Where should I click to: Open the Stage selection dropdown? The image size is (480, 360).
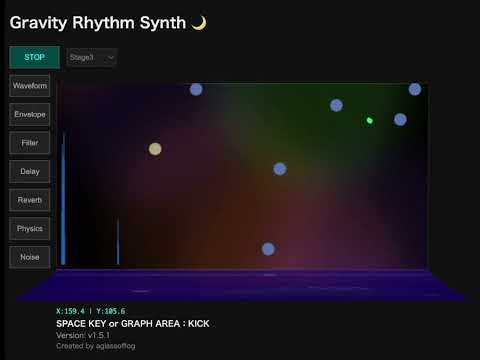point(92,58)
